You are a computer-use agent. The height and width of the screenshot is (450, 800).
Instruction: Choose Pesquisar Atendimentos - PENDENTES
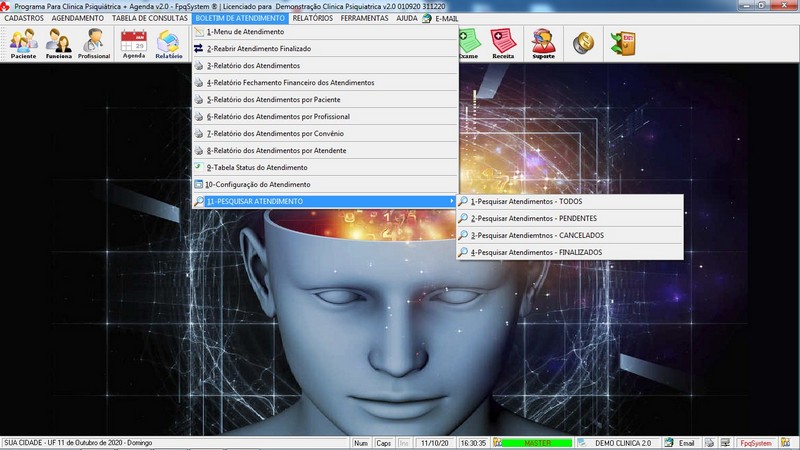[533, 218]
